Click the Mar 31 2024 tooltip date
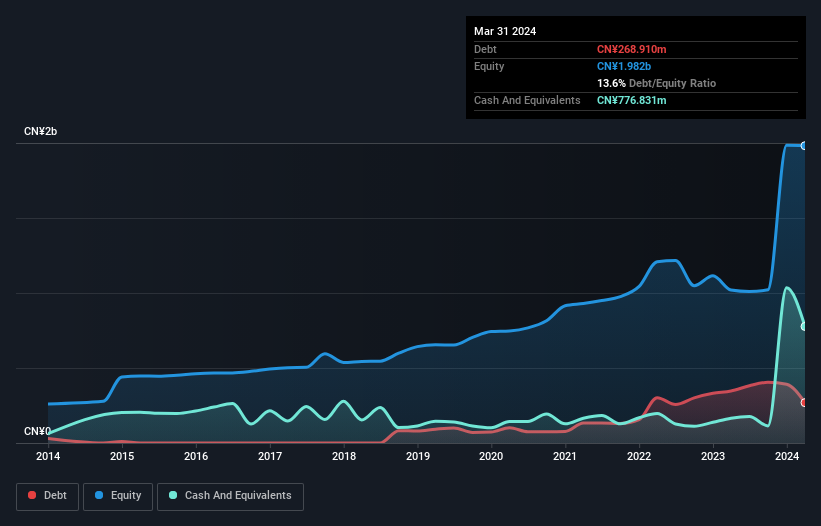This screenshot has height=526, width=821. (x=505, y=31)
